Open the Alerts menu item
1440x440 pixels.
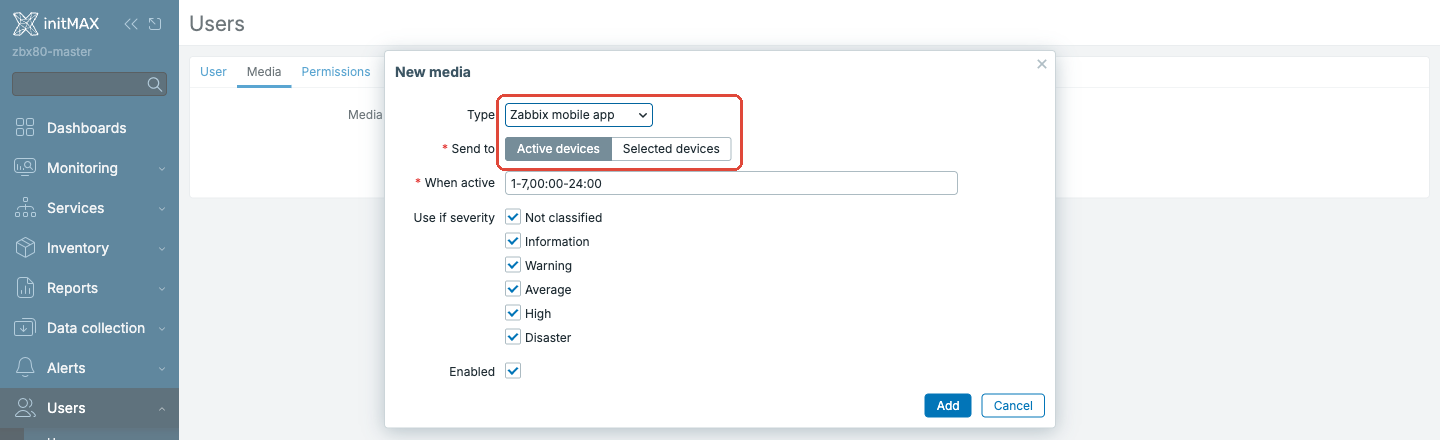coord(90,368)
